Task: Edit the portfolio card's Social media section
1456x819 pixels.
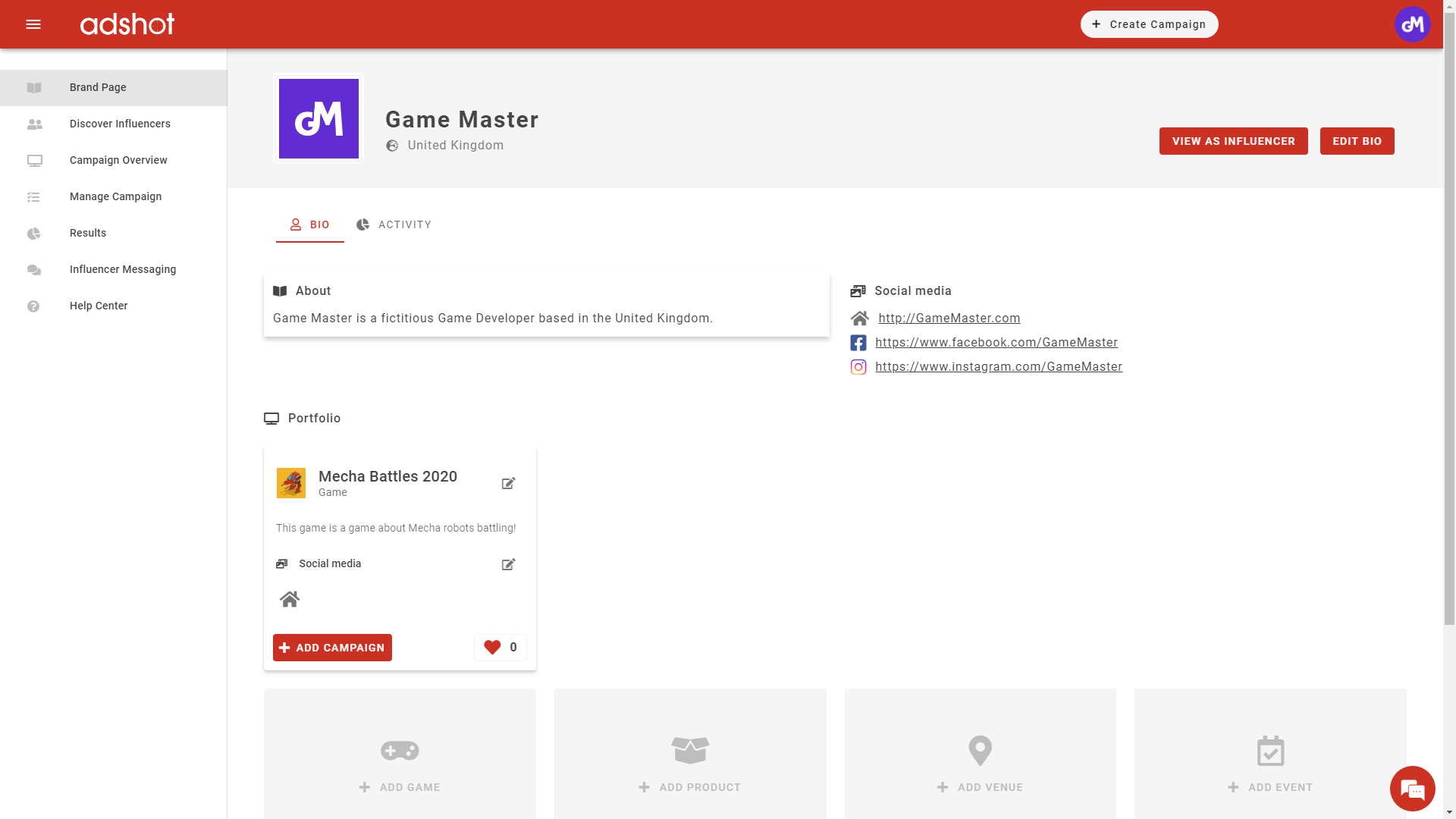Action: 509,564
